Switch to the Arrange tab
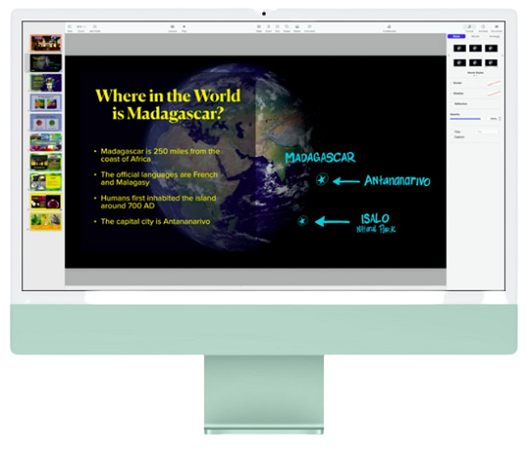The width and height of the screenshot is (530, 450). (x=494, y=36)
